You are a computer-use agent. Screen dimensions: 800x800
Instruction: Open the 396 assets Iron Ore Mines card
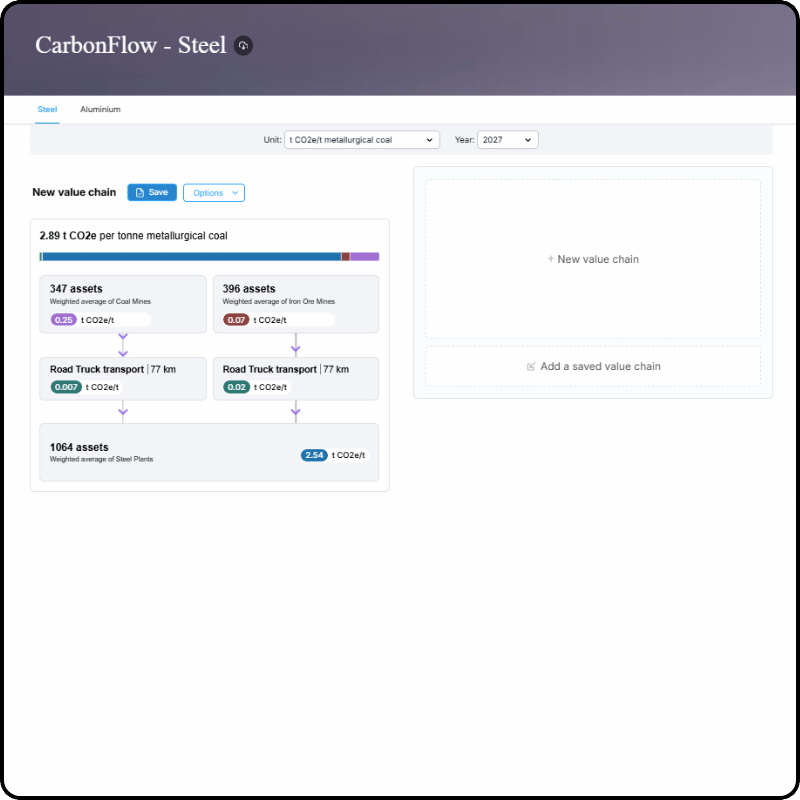click(x=296, y=304)
